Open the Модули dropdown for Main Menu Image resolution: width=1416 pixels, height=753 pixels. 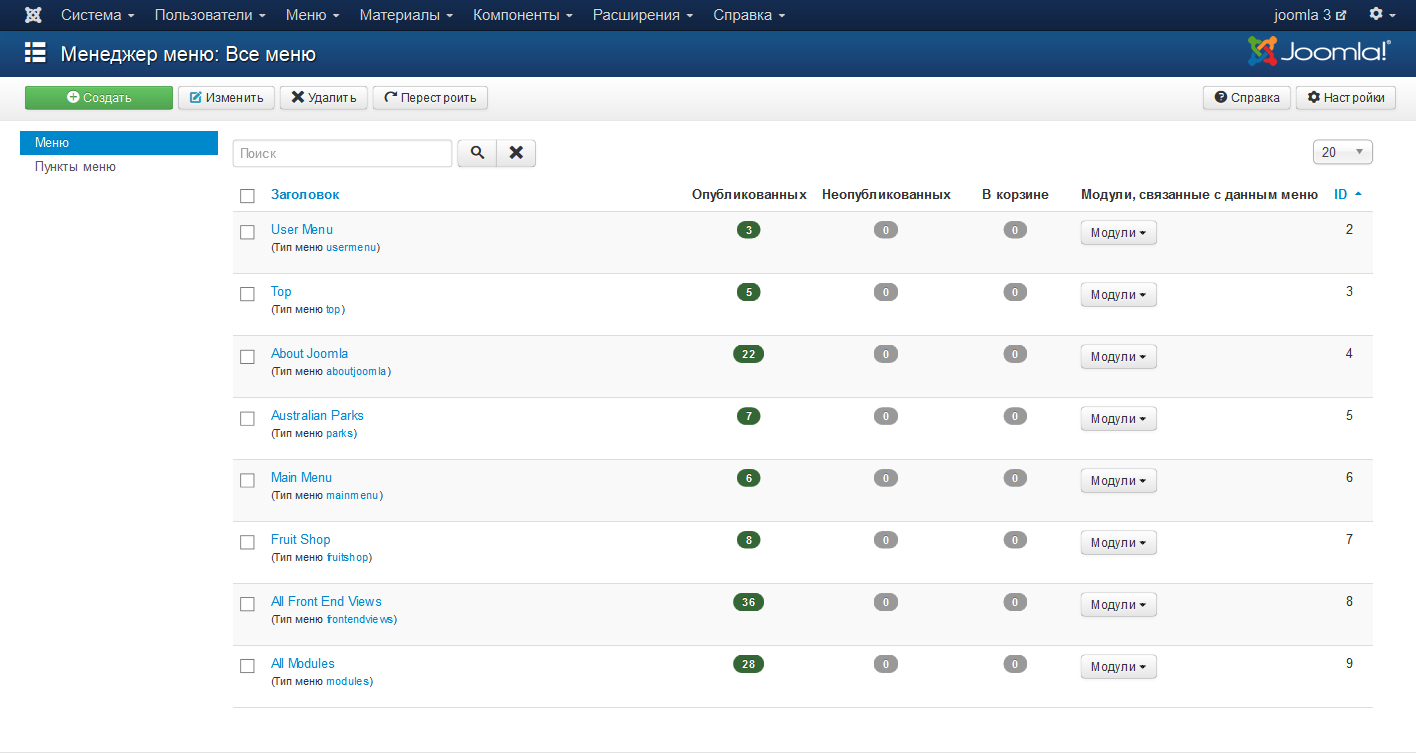pos(1118,481)
